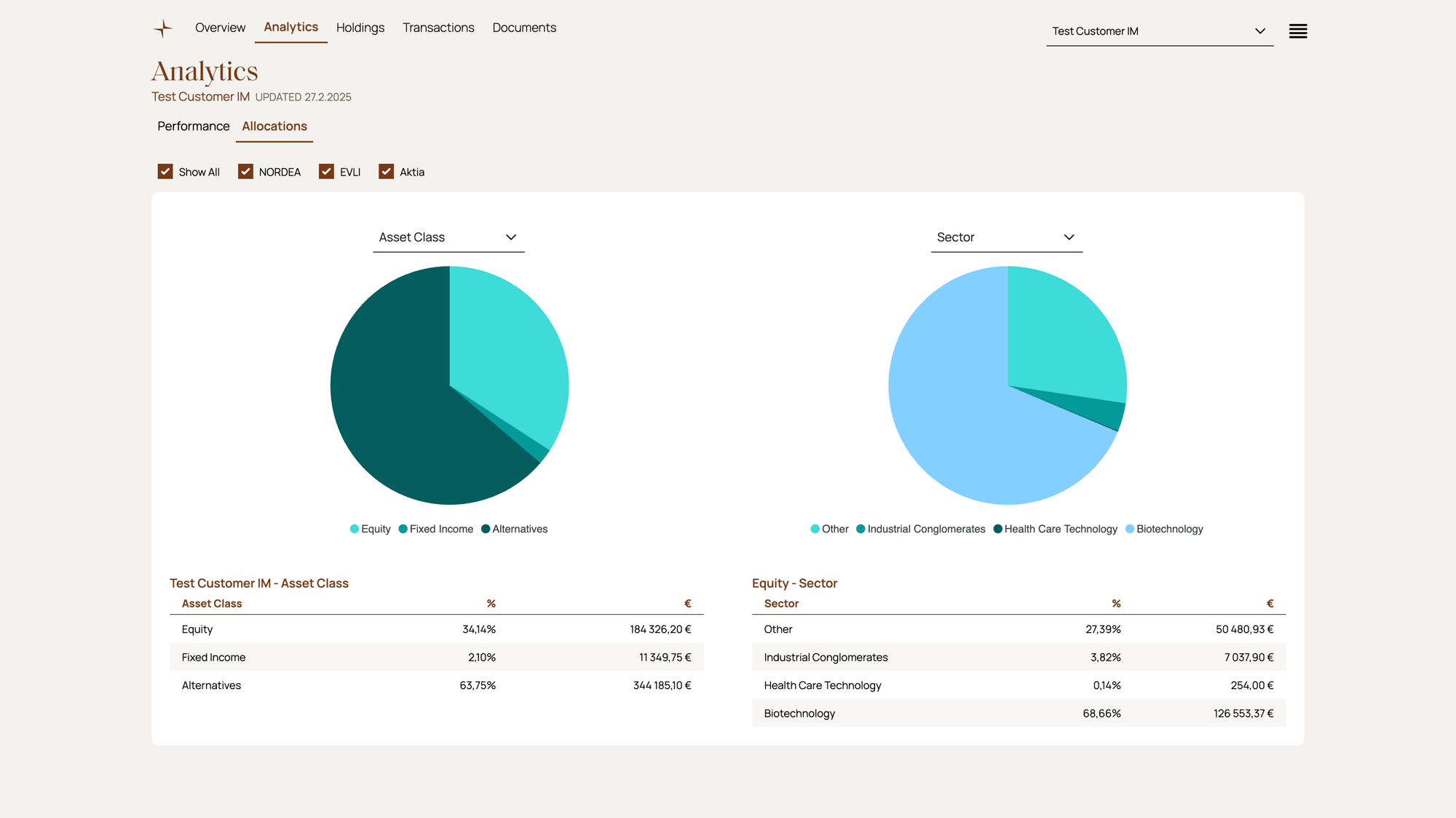Click the Industrial Conglomerates legend marker
The image size is (1456, 818).
pyautogui.click(x=860, y=529)
